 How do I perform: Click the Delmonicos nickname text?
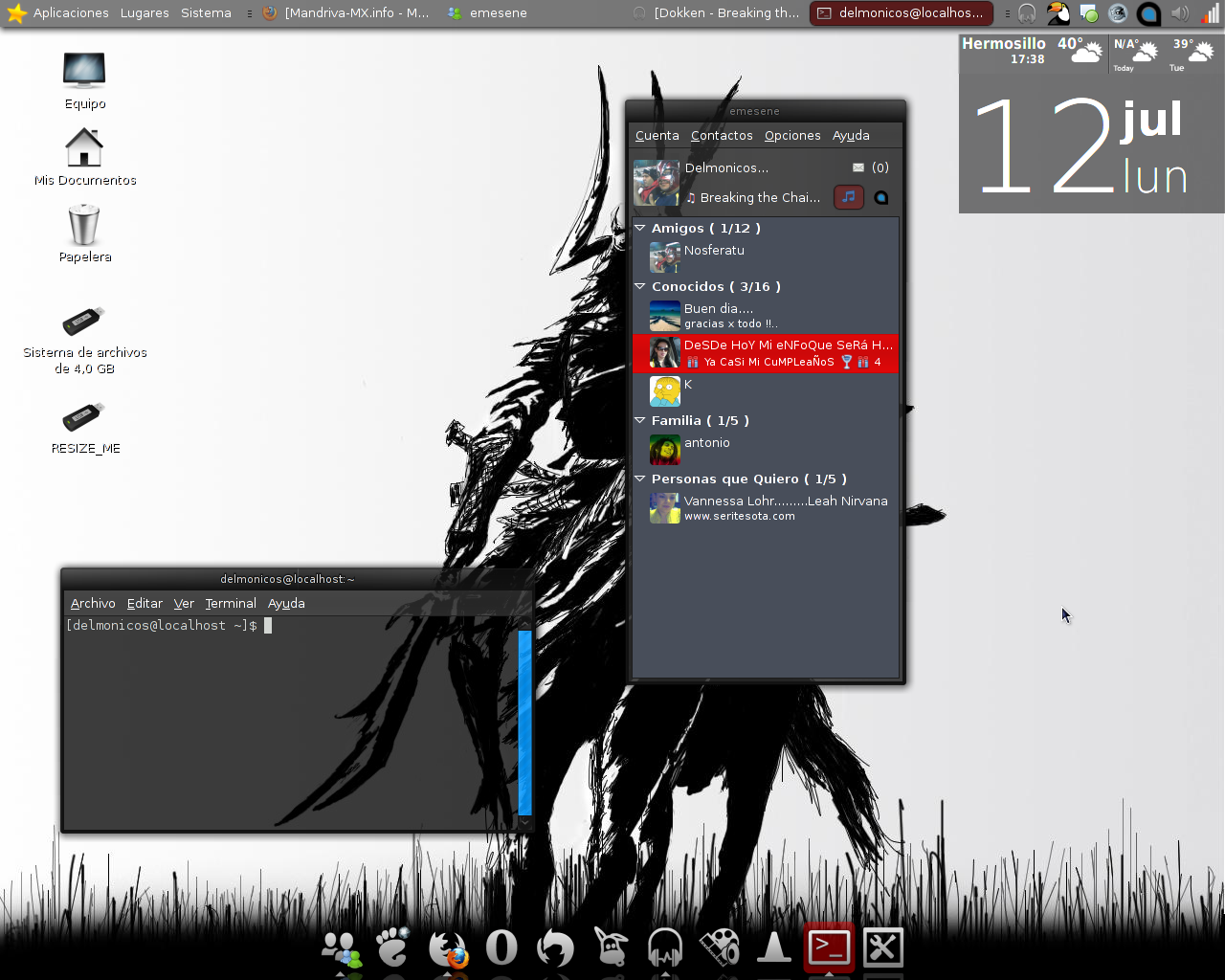pyautogui.click(x=726, y=167)
